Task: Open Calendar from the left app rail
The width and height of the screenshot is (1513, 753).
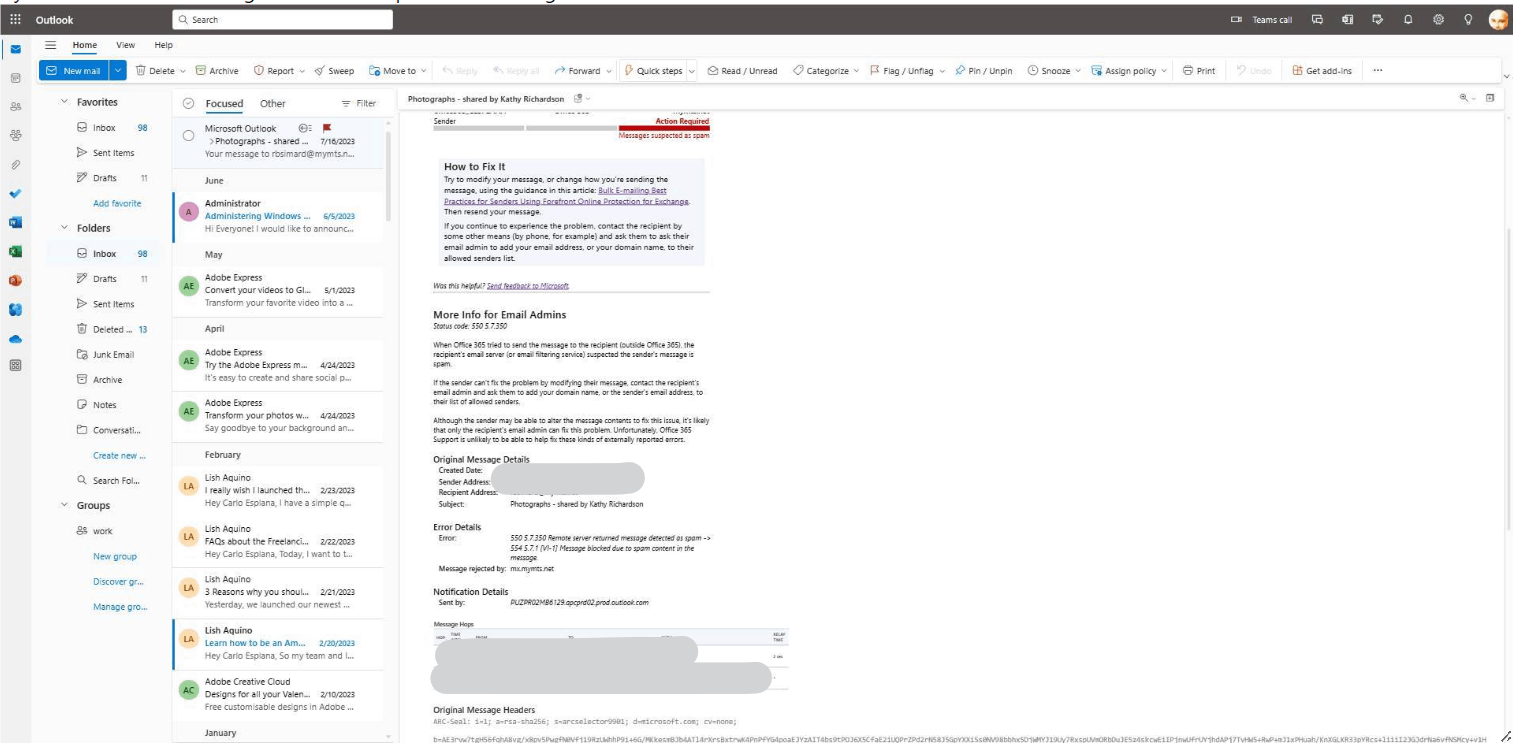Action: tap(15, 77)
